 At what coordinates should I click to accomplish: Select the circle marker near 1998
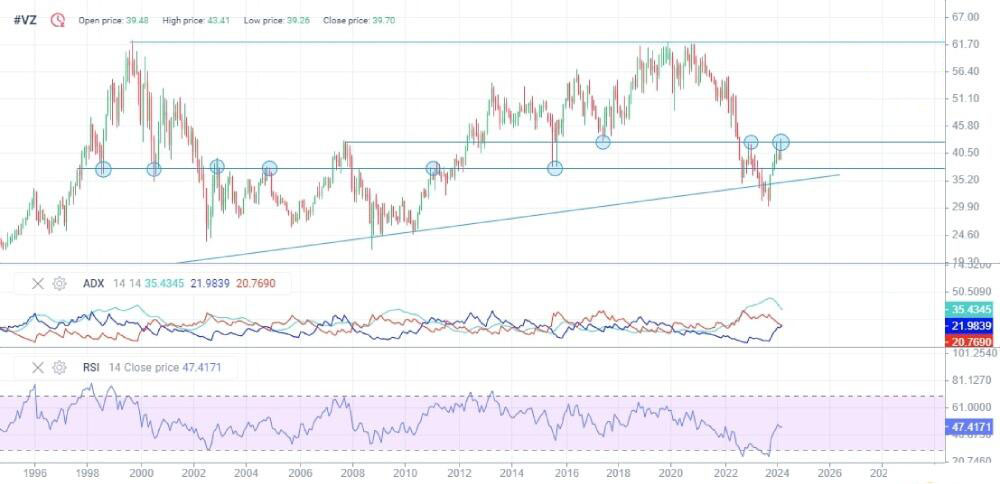pyautogui.click(x=103, y=169)
